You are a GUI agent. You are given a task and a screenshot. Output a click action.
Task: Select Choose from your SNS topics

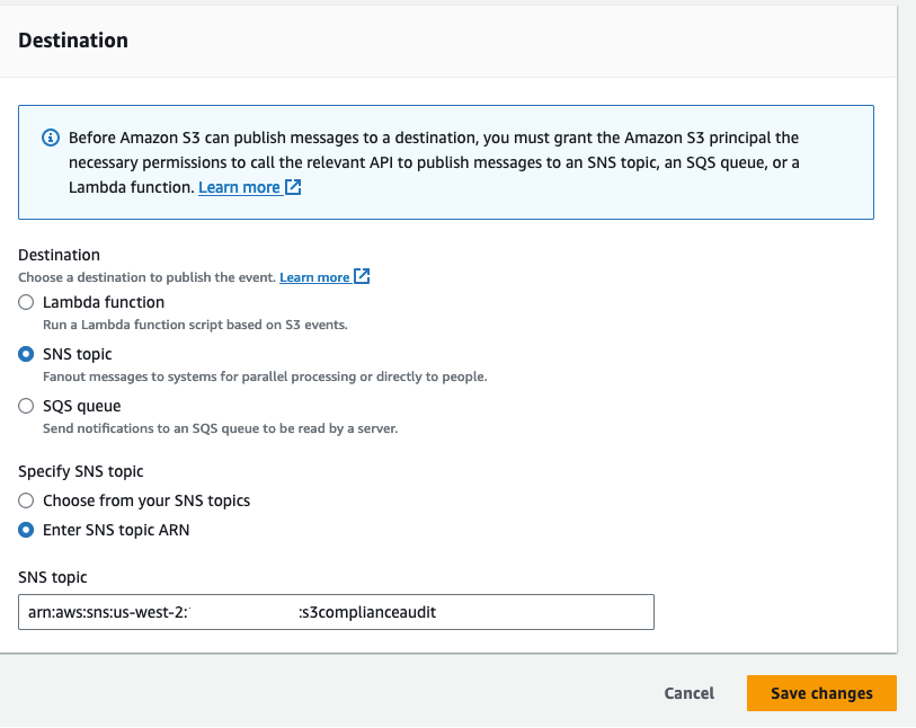pos(24,500)
